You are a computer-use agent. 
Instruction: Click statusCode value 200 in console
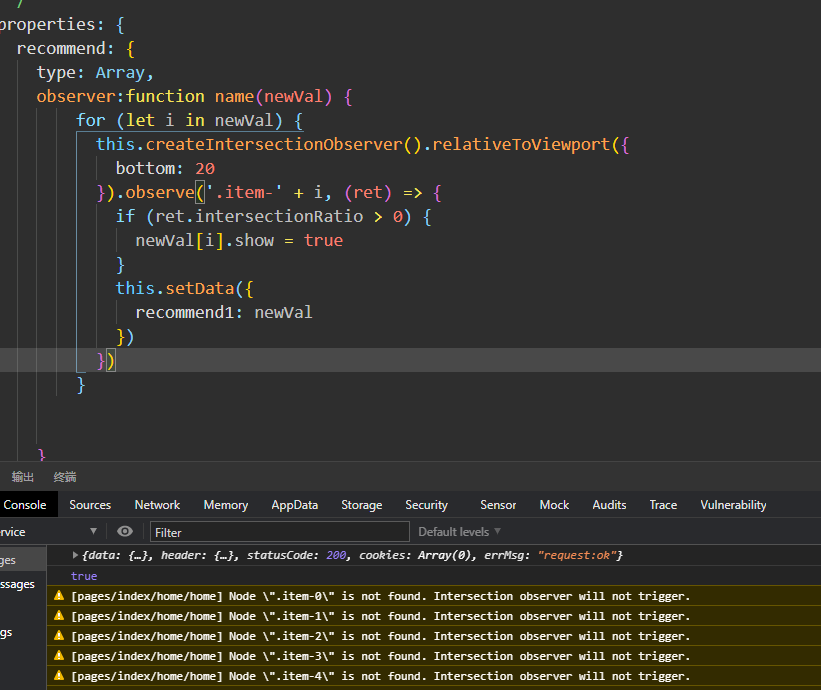(x=336, y=555)
